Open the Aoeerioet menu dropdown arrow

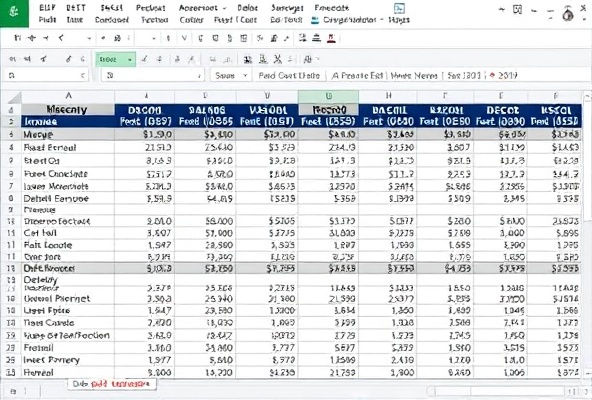point(225,8)
